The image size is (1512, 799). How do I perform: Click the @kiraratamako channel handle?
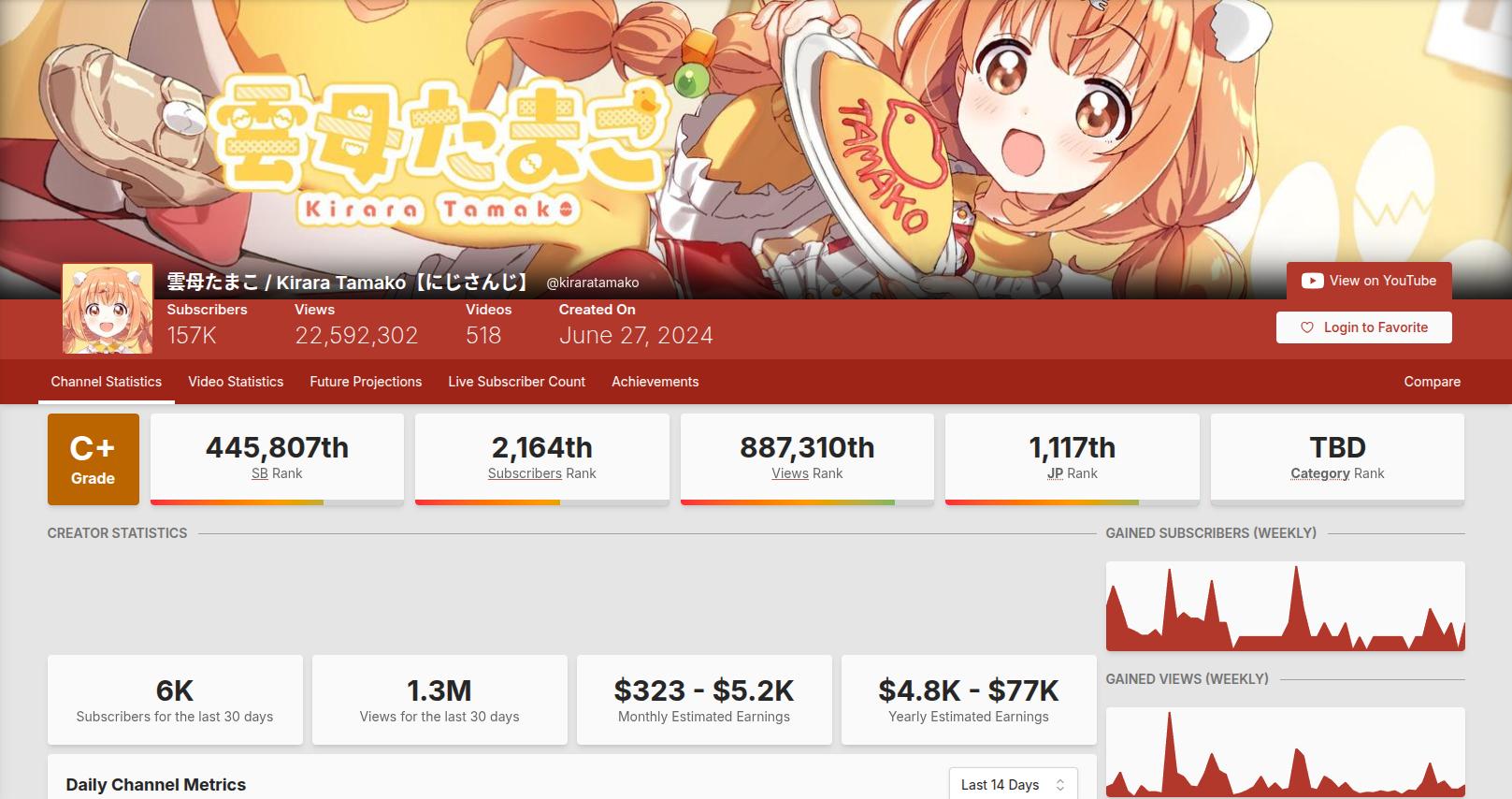593,283
